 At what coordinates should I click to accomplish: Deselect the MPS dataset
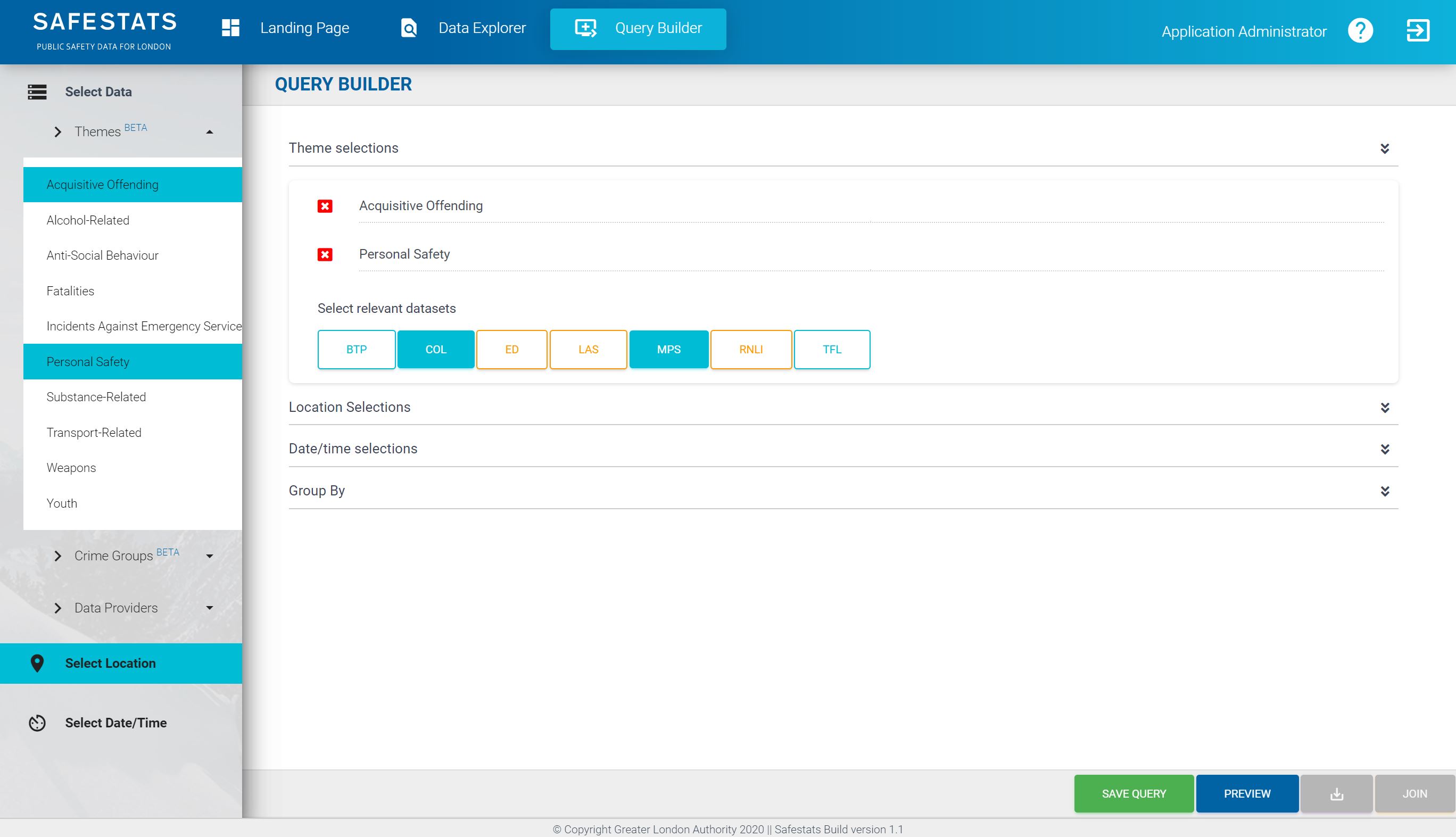click(x=668, y=350)
